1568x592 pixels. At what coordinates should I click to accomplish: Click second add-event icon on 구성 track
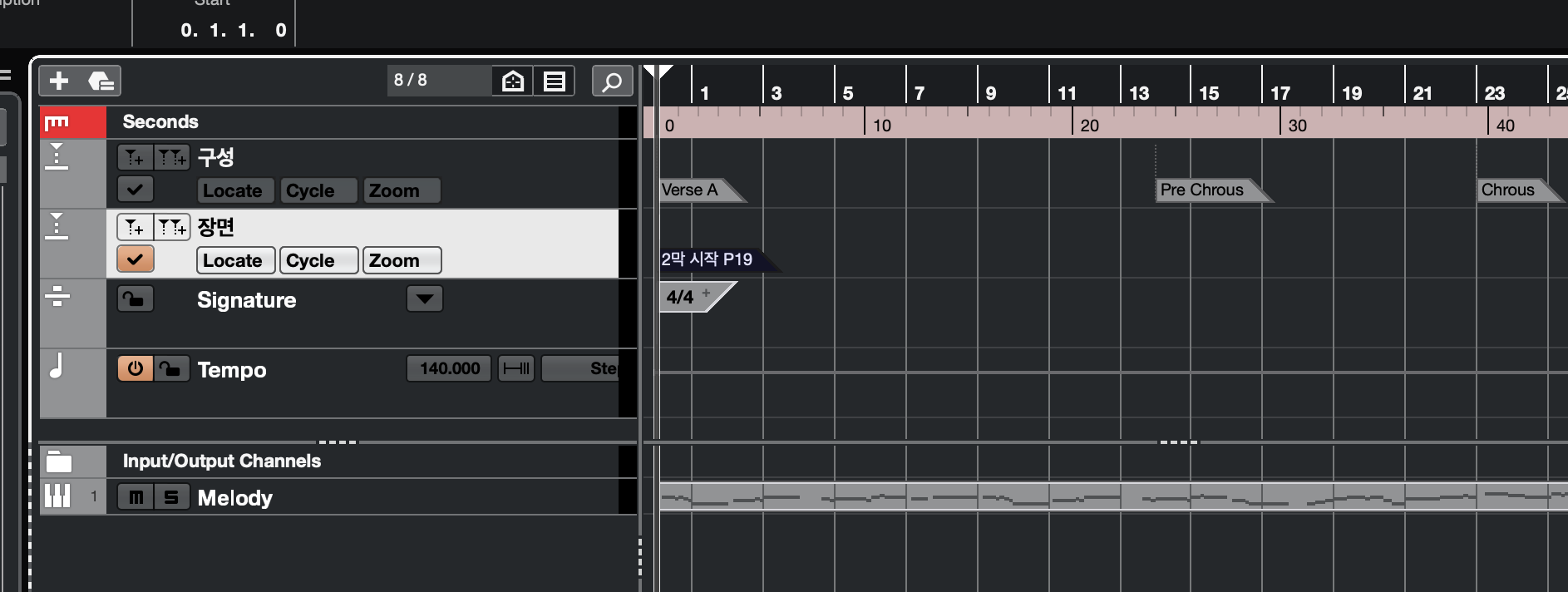172,157
